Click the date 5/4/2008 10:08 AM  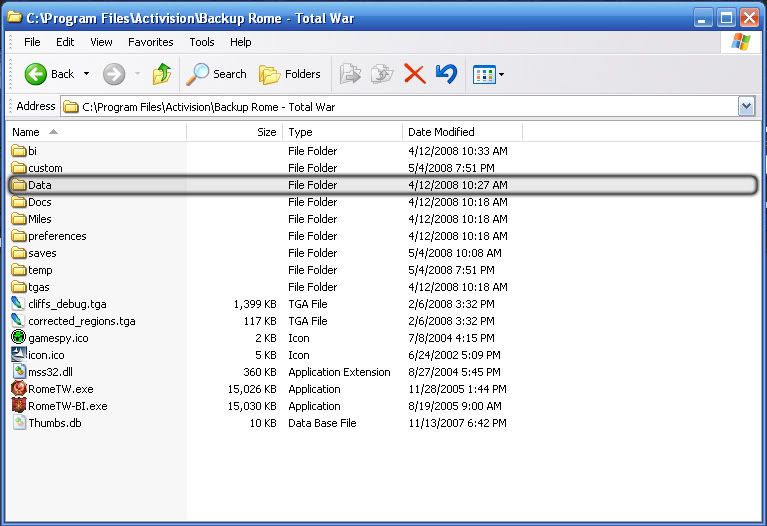pos(454,253)
